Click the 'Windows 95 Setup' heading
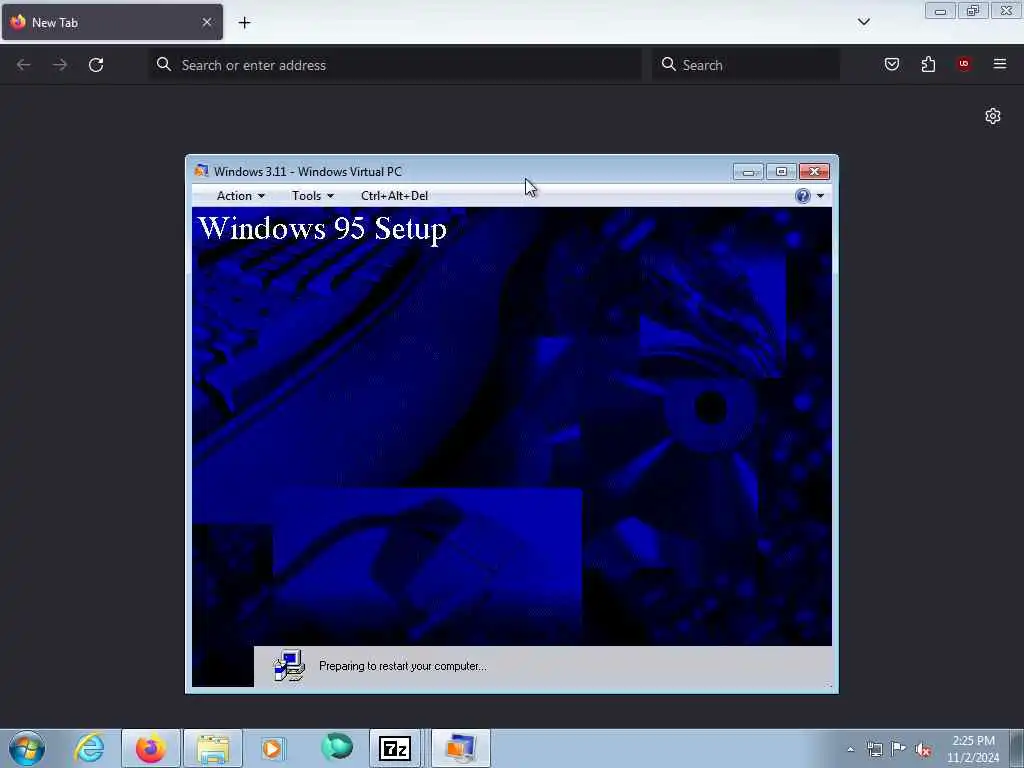 click(322, 229)
